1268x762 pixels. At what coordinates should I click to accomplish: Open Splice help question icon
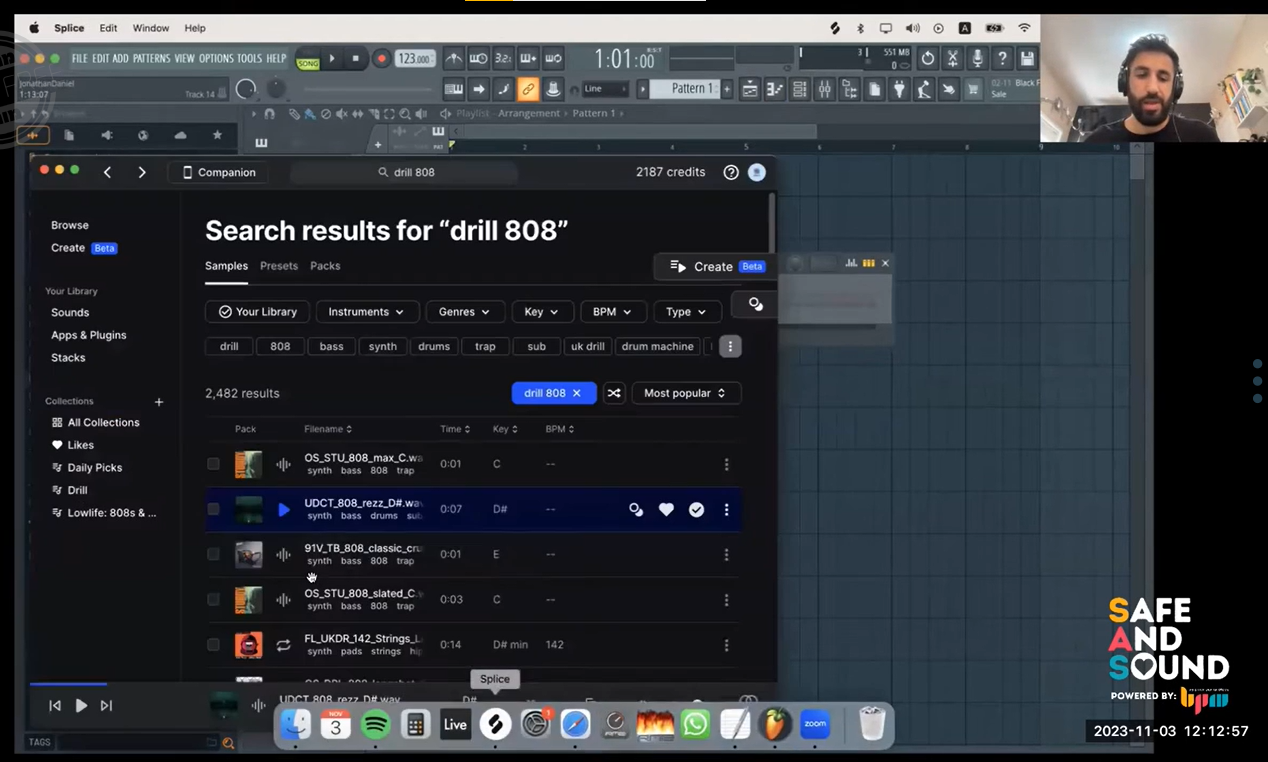coord(731,172)
